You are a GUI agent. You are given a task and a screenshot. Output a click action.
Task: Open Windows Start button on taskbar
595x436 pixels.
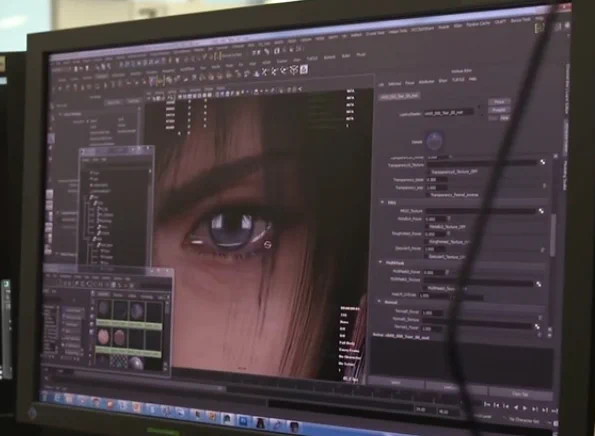coord(45,397)
